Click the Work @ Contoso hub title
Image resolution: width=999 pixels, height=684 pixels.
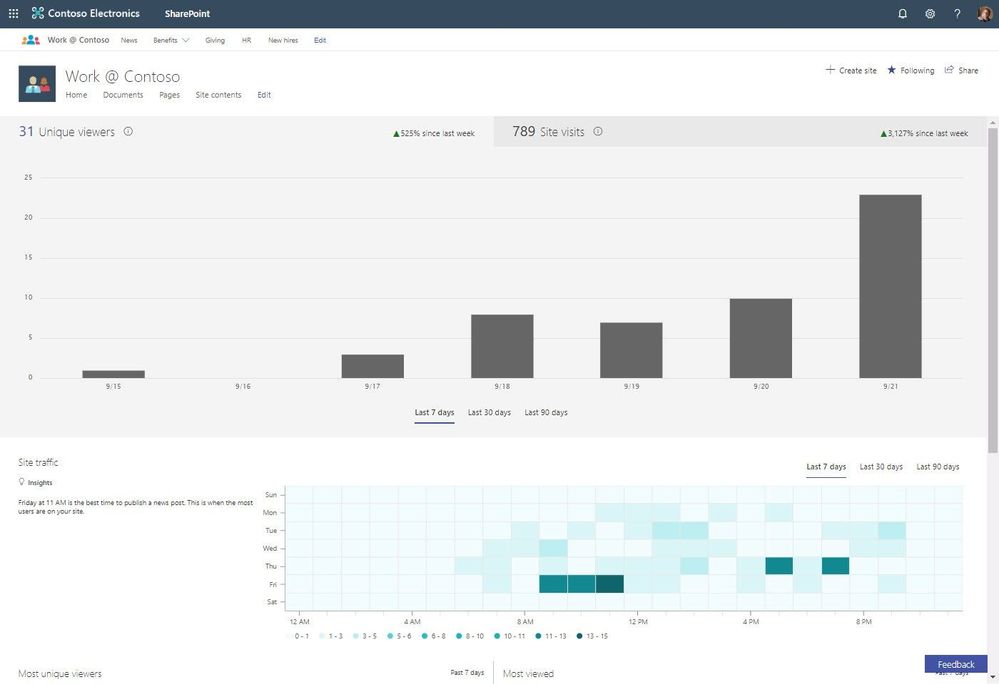(78, 40)
